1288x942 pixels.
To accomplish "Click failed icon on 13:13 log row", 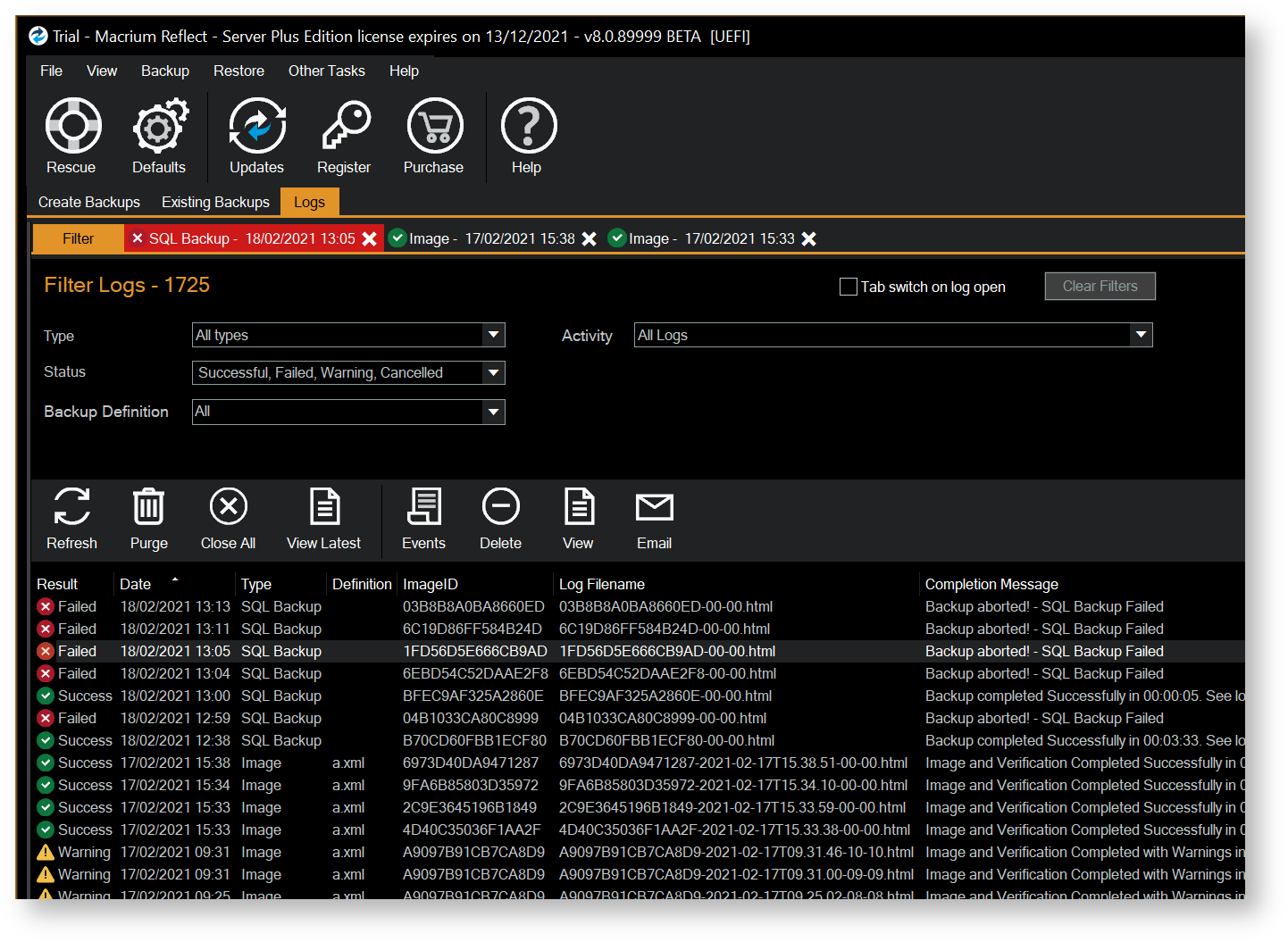I will (x=46, y=606).
